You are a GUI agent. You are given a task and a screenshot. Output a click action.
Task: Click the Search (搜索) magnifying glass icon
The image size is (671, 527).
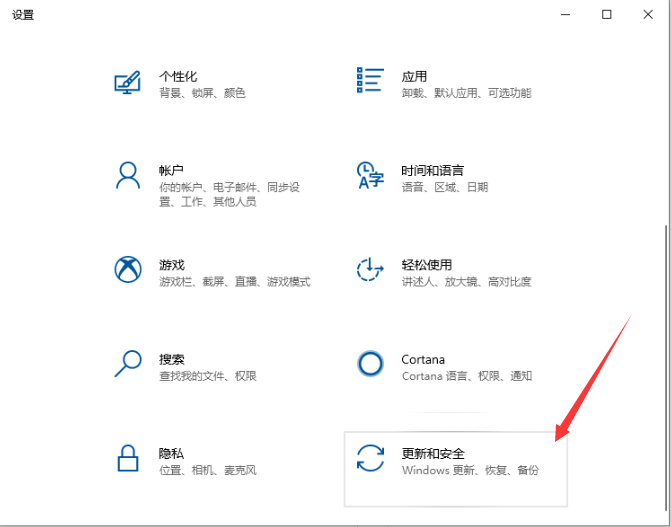click(x=128, y=363)
